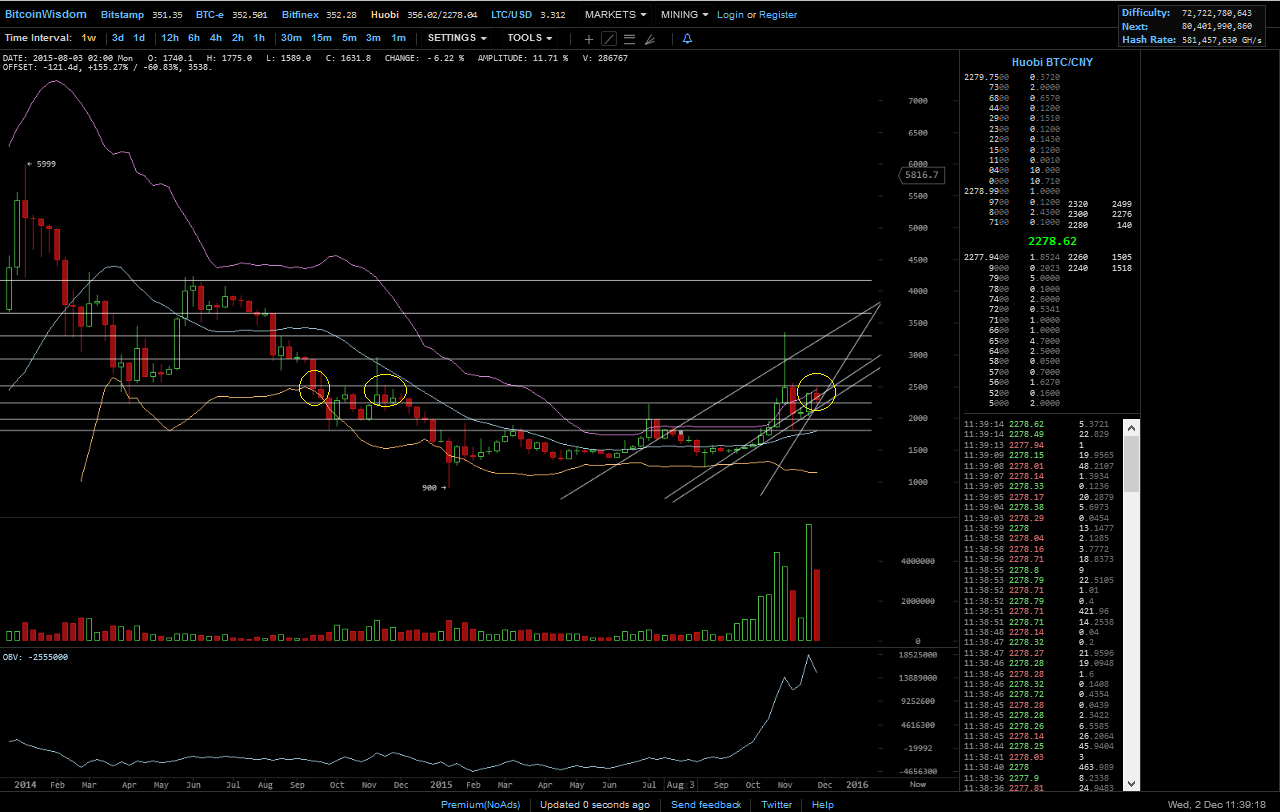Viewport: 1280px width, 812px height.
Task: Go to BitcoinWisdom home logo
Action: click(46, 15)
